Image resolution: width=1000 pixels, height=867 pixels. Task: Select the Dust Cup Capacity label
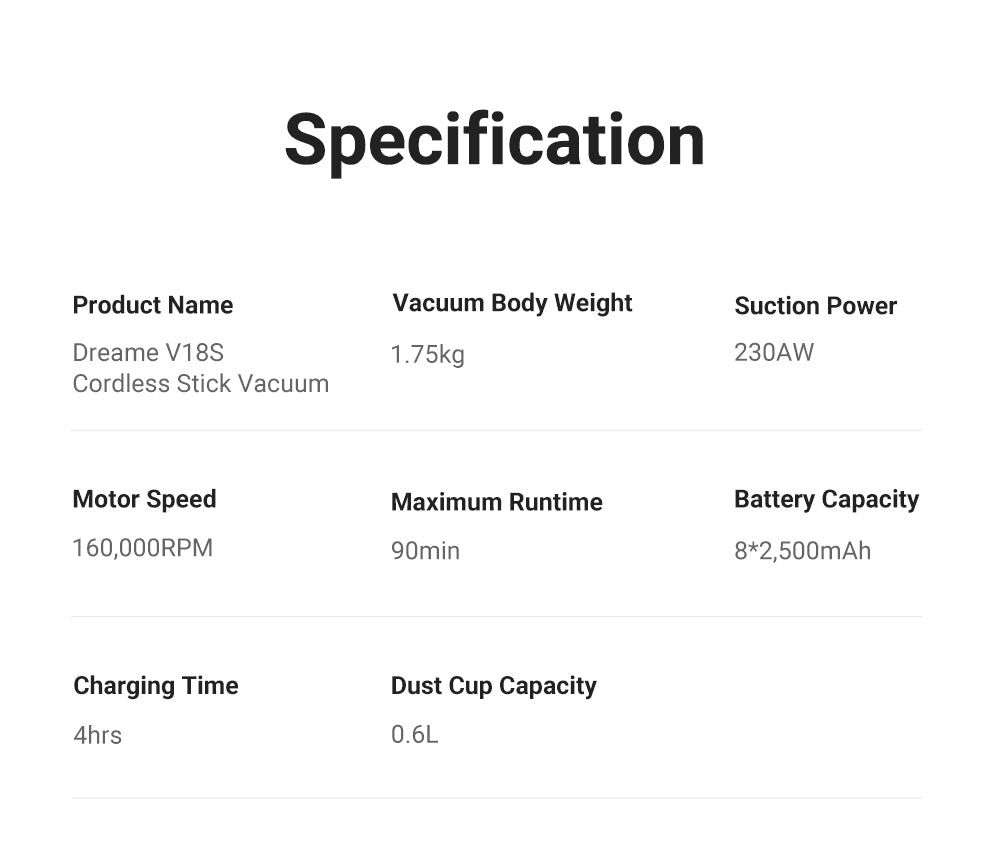point(493,686)
